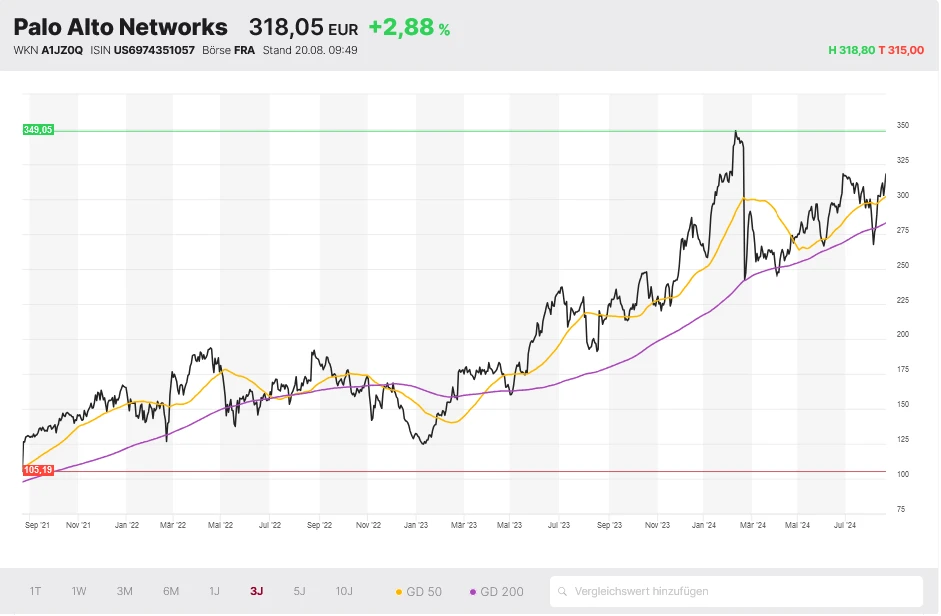Click the red 105,19 low marker

point(38,468)
